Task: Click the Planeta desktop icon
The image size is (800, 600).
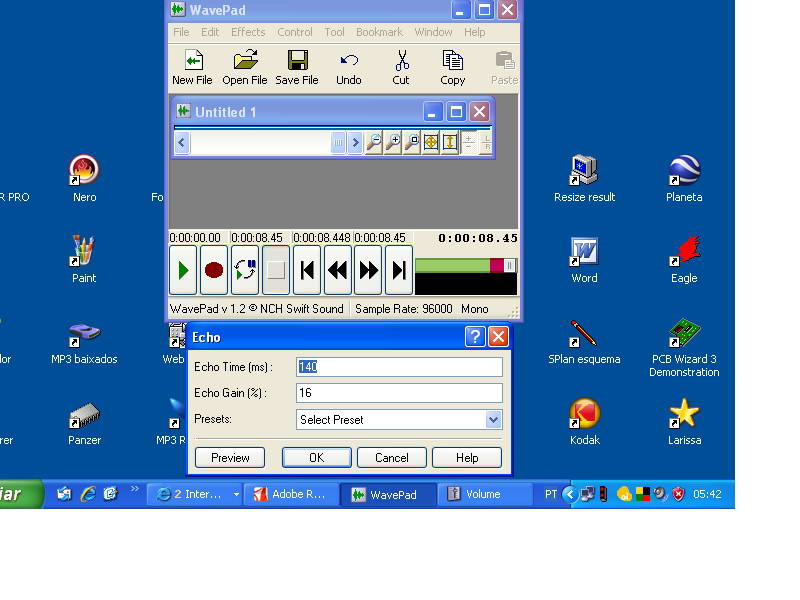Action: [x=684, y=179]
